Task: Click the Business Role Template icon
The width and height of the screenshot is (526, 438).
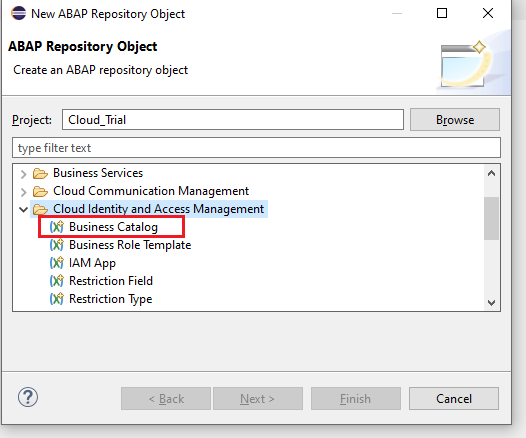Action: coord(57,245)
